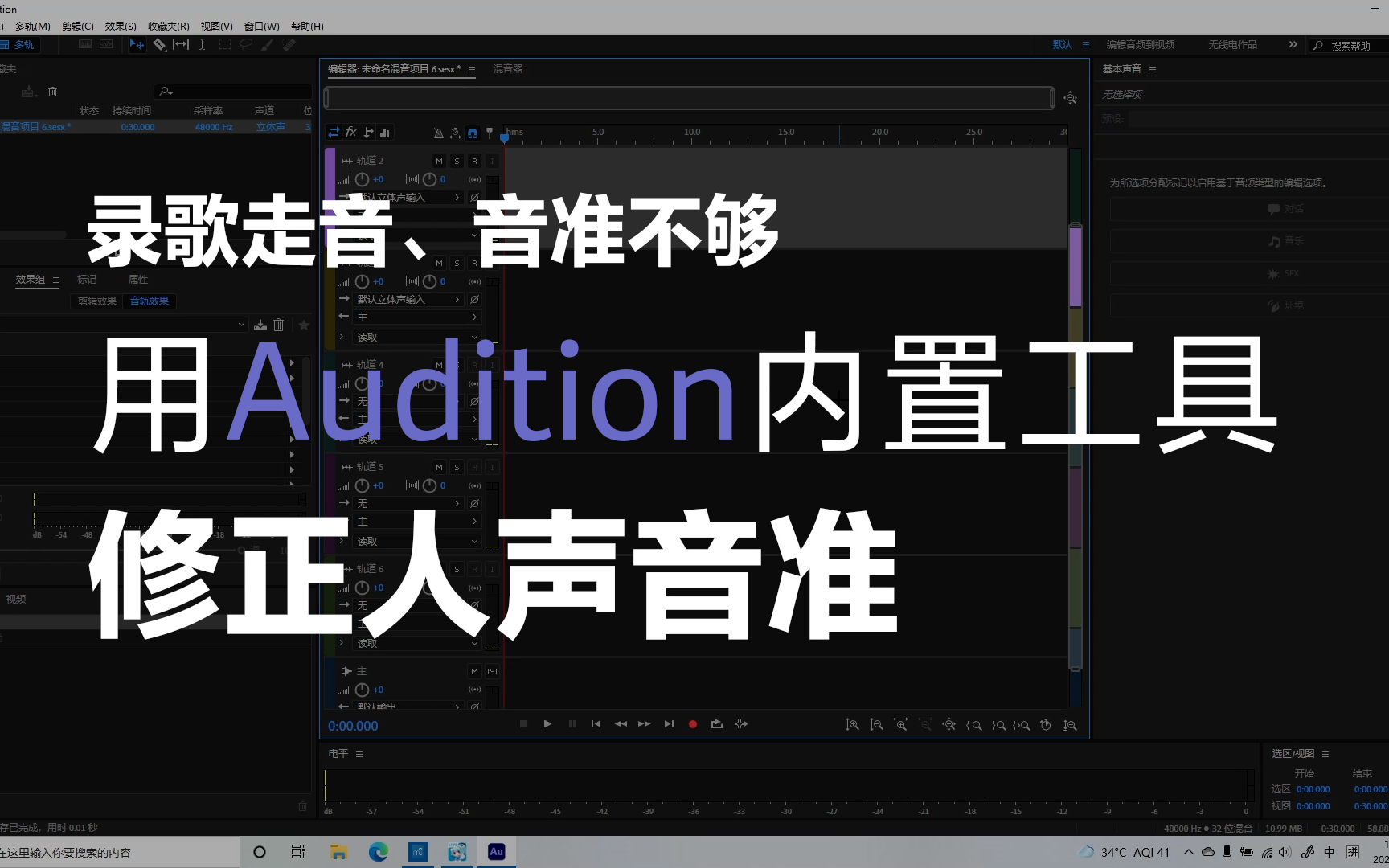Mute track 轨道 5

[x=439, y=468]
